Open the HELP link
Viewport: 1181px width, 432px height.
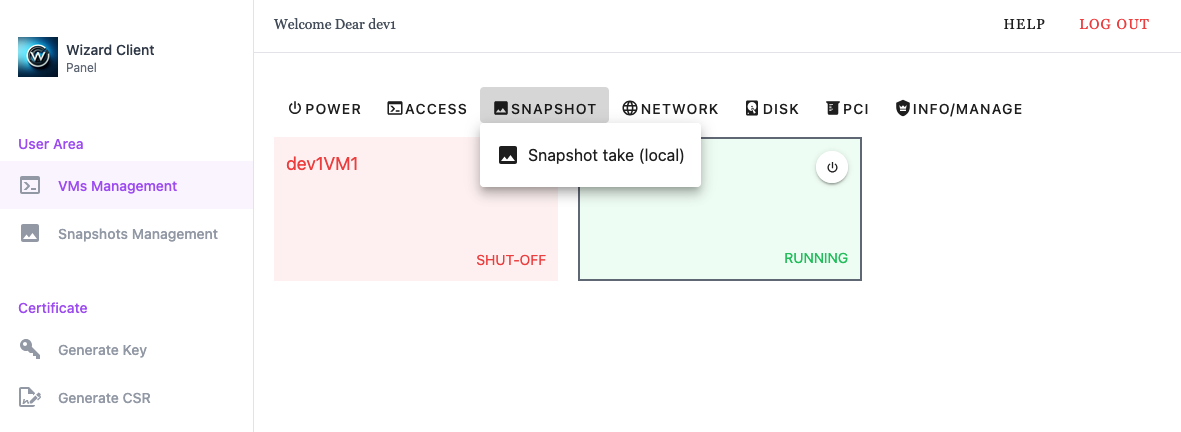point(1024,25)
